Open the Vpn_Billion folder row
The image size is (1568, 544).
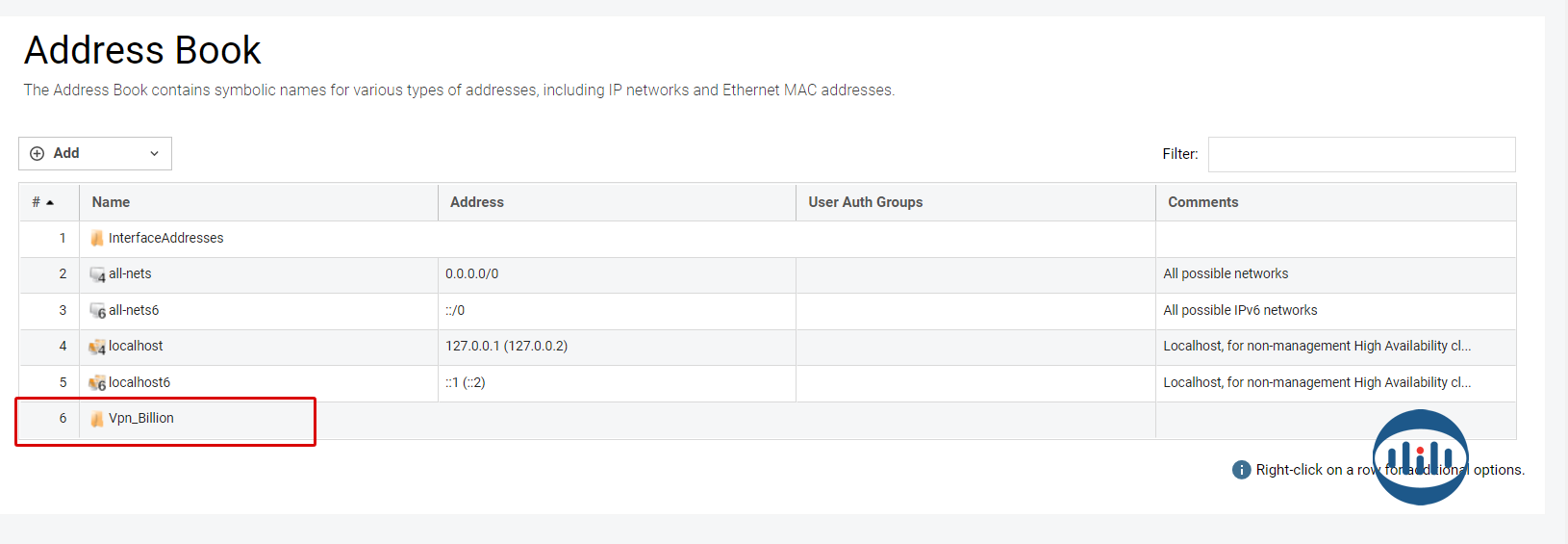pos(141,419)
